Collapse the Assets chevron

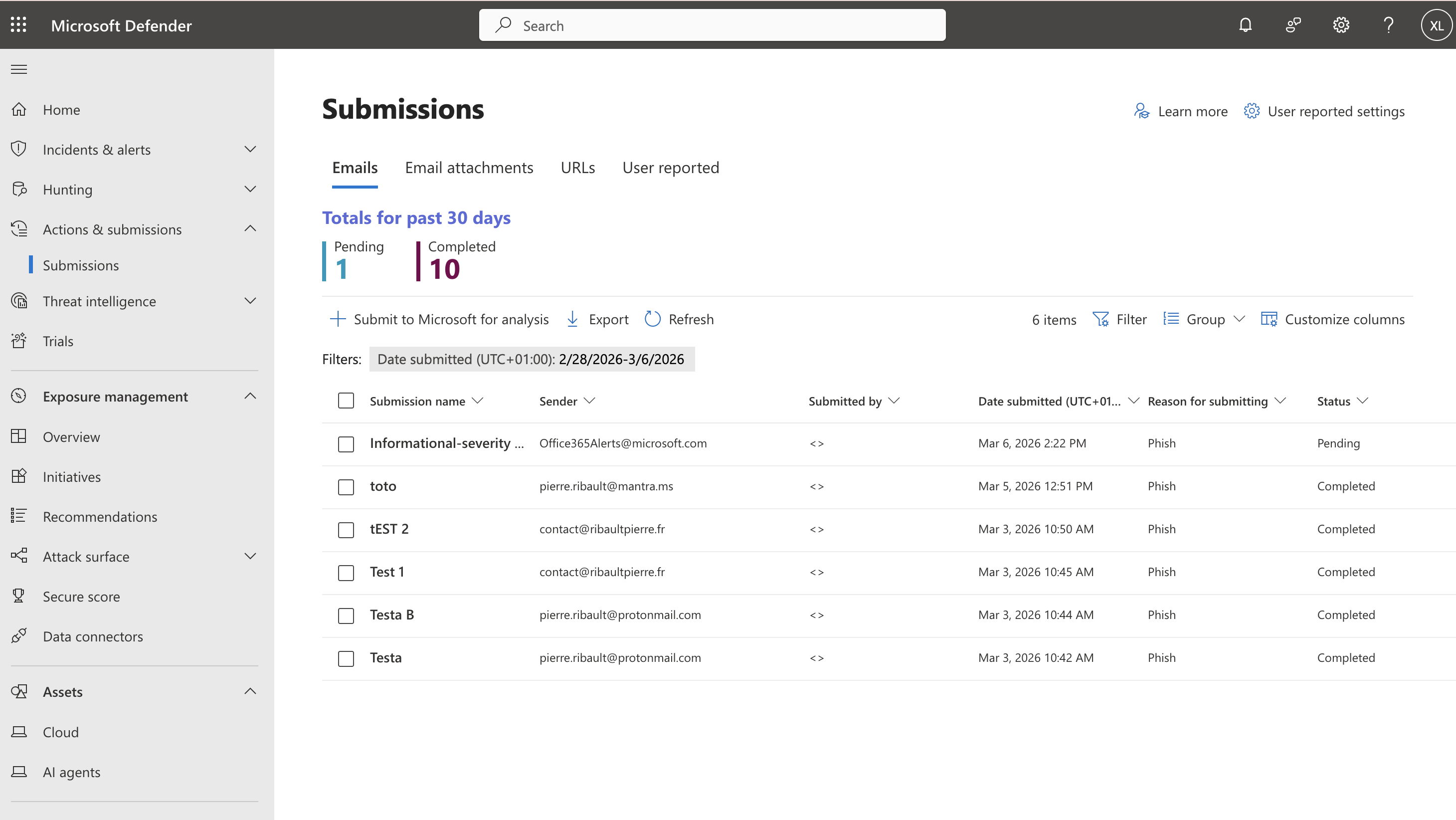pos(250,691)
